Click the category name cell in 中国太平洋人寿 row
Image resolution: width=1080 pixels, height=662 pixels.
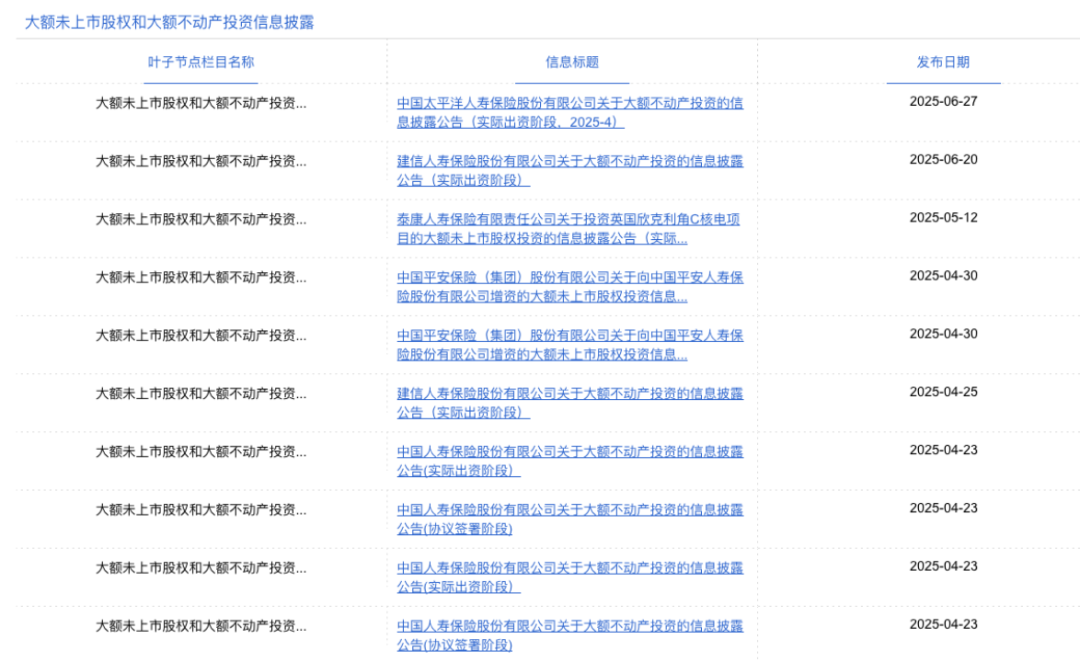[201, 103]
